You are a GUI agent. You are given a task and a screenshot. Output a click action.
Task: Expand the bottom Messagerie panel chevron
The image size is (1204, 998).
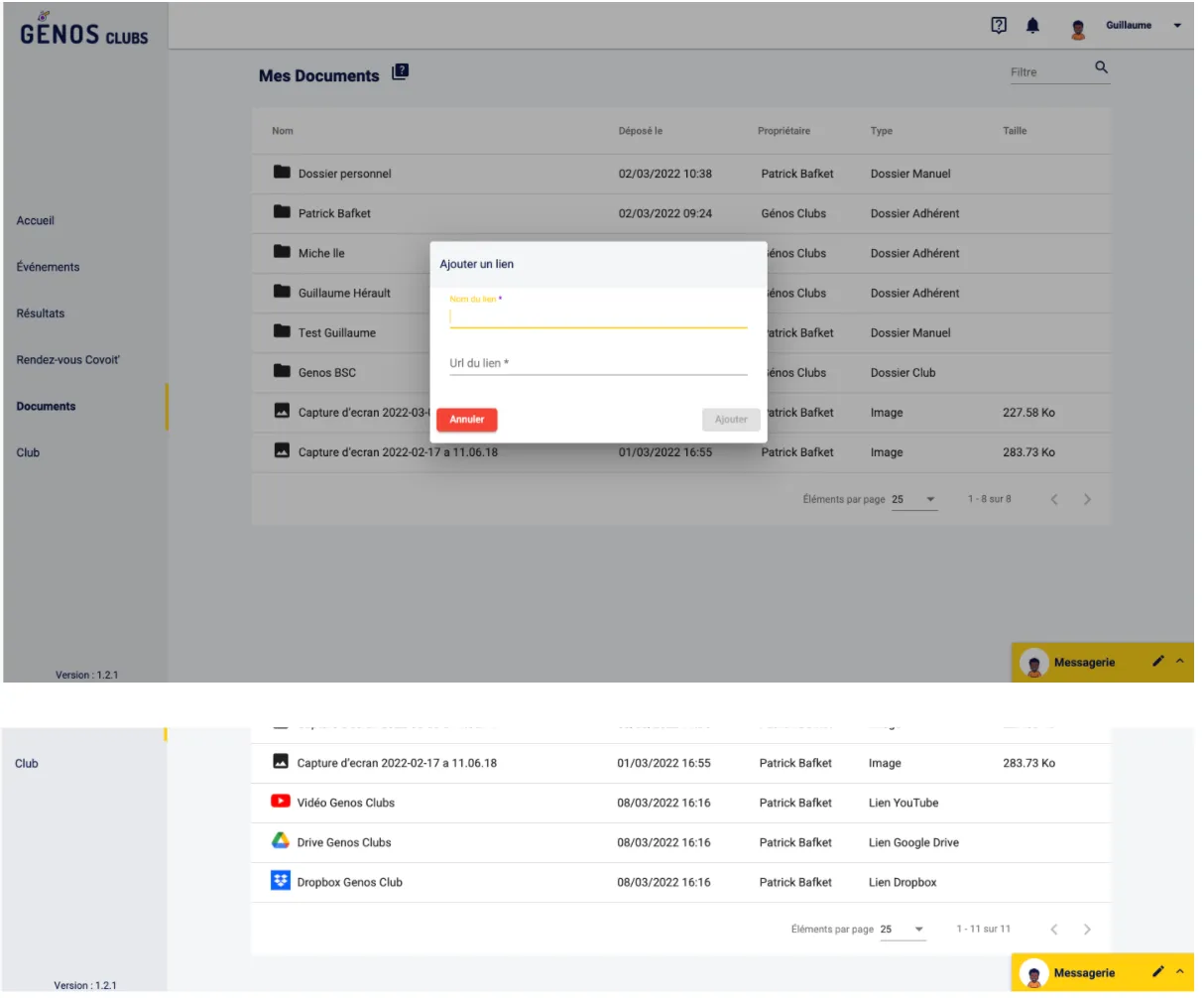pyautogui.click(x=1180, y=972)
